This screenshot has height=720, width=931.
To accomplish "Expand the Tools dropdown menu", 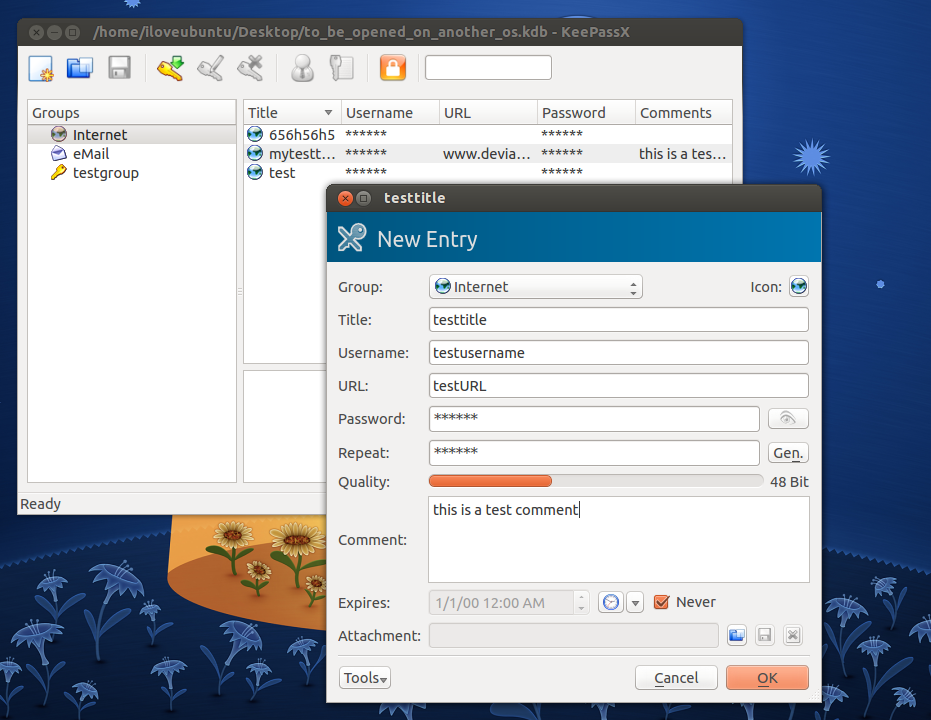I will [365, 678].
